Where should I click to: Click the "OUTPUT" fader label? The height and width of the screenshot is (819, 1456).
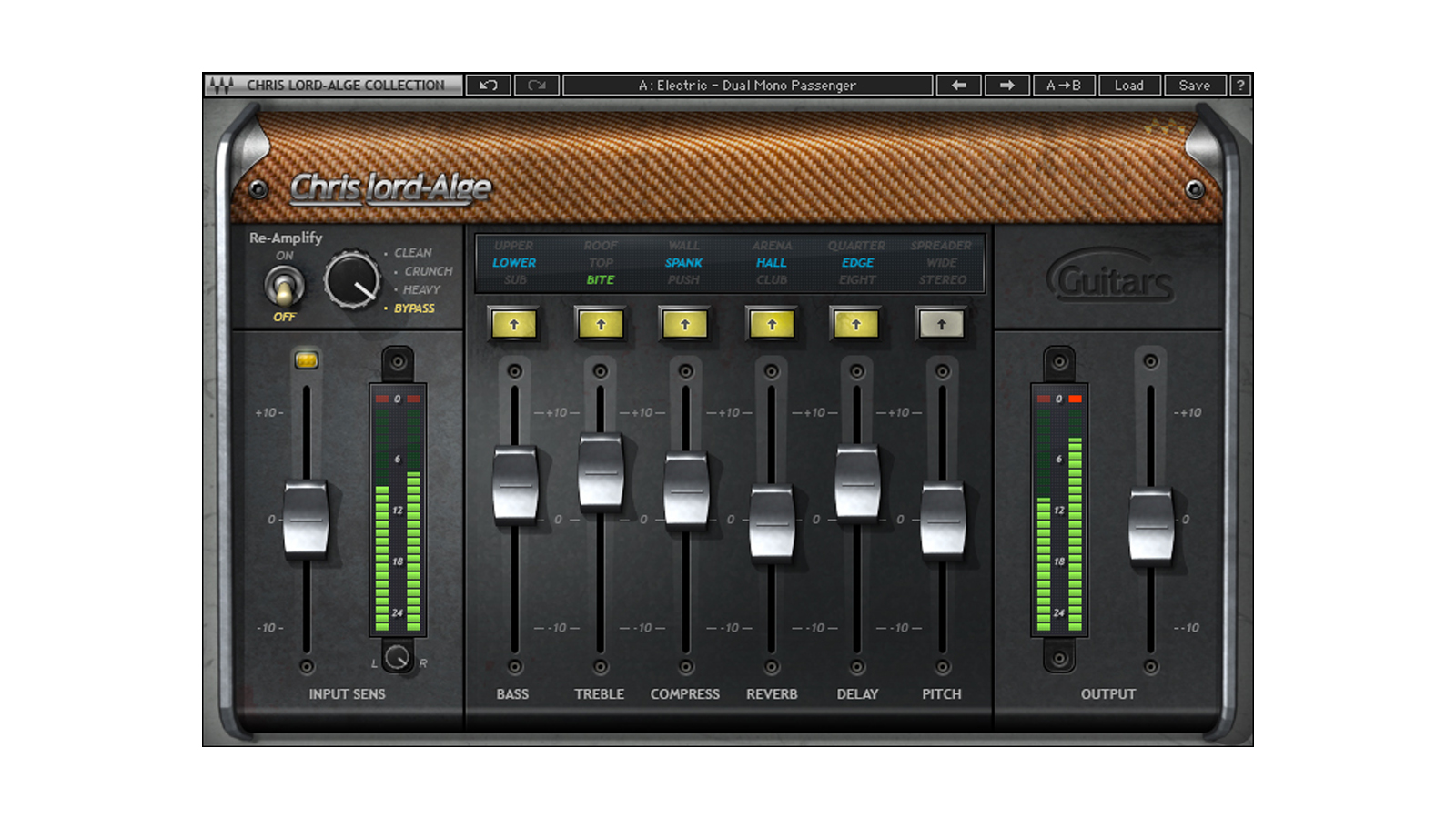click(x=1108, y=694)
